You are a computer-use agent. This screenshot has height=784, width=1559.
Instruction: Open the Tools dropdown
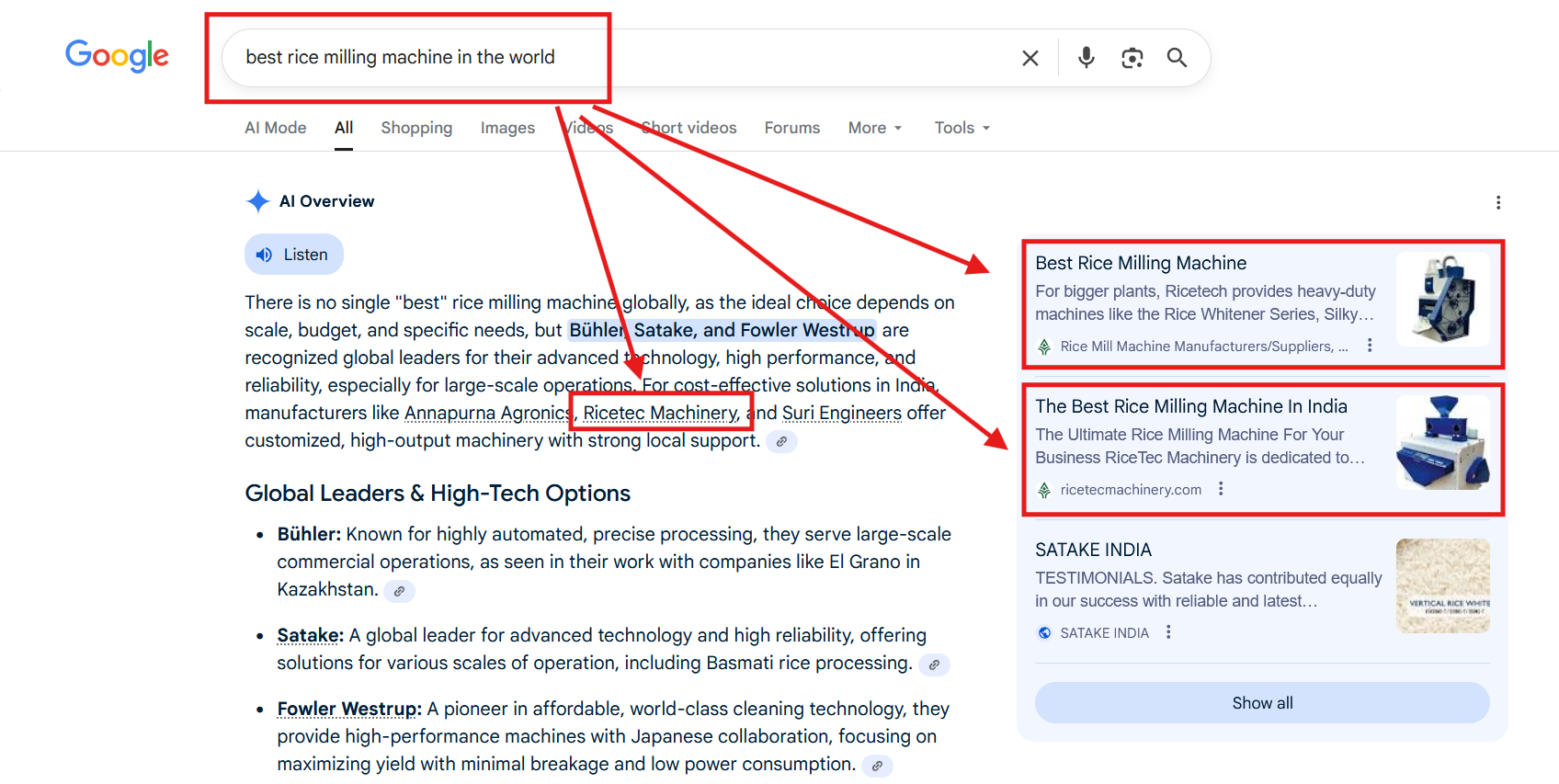click(x=962, y=128)
